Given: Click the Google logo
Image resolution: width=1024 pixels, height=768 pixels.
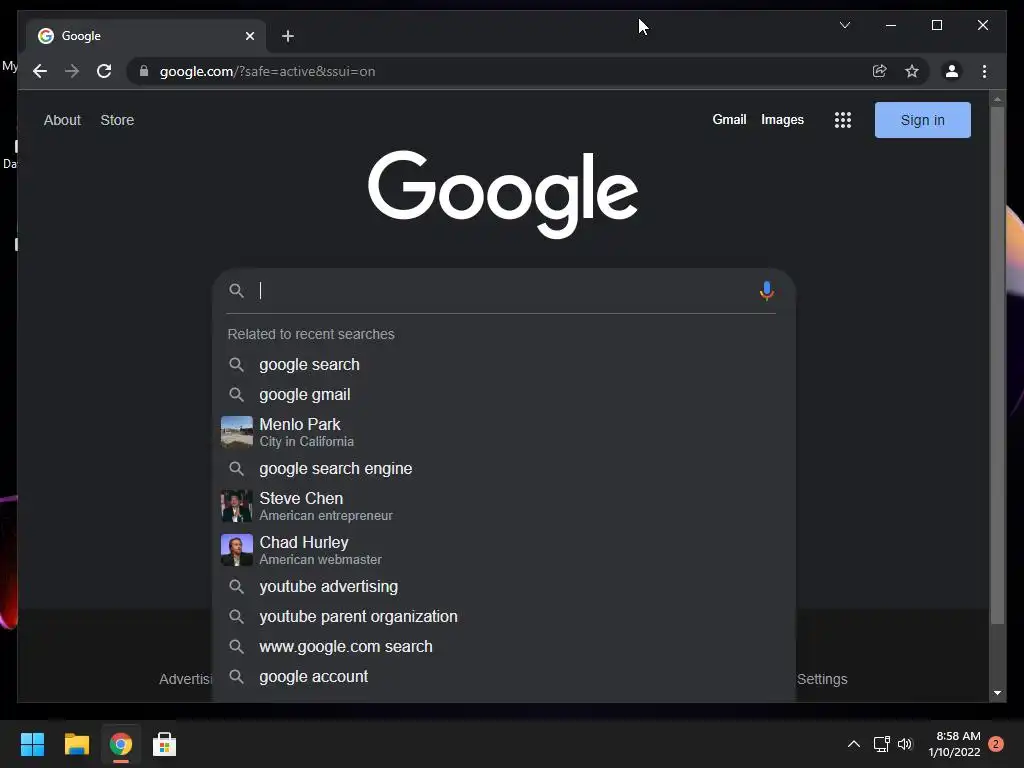Looking at the screenshot, I should pos(503,194).
